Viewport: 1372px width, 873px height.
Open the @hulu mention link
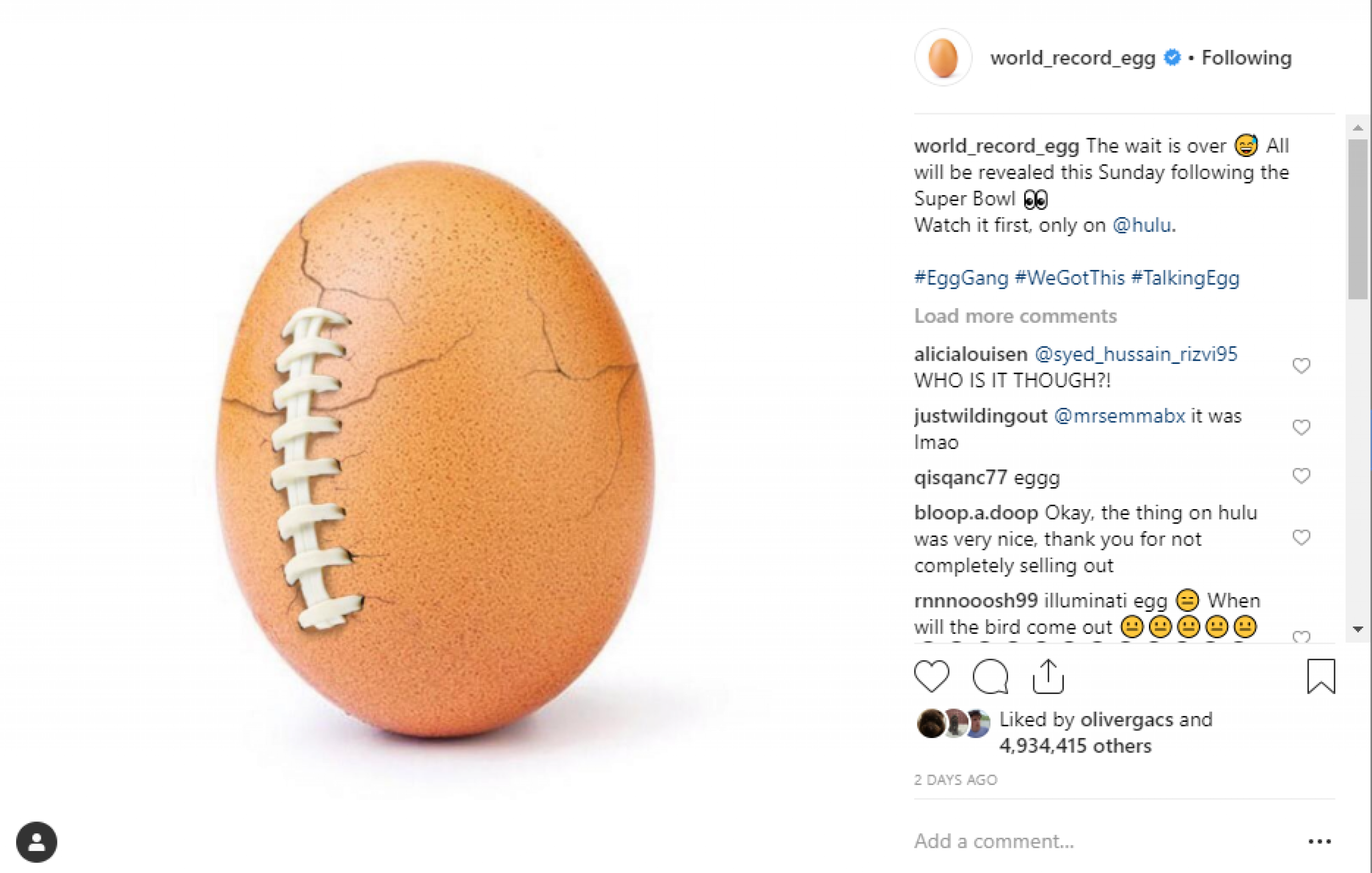pos(1142,225)
